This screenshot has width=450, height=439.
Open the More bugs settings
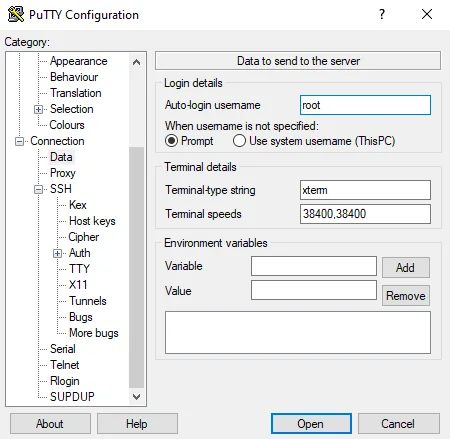click(94, 333)
